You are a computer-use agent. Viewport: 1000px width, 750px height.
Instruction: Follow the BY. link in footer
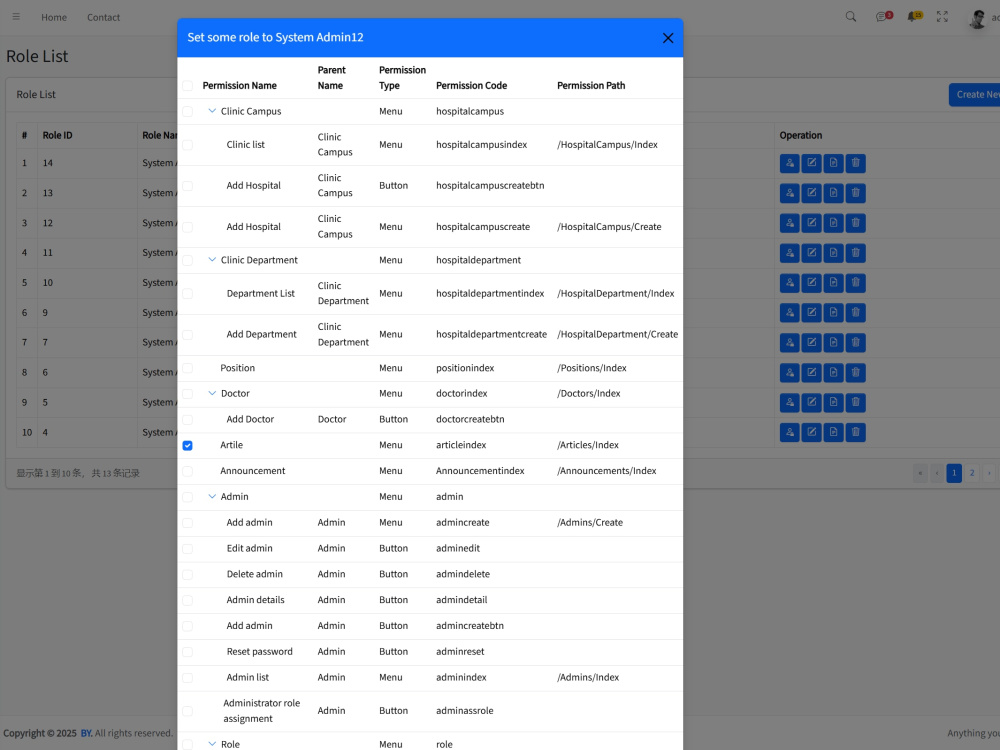click(x=86, y=733)
